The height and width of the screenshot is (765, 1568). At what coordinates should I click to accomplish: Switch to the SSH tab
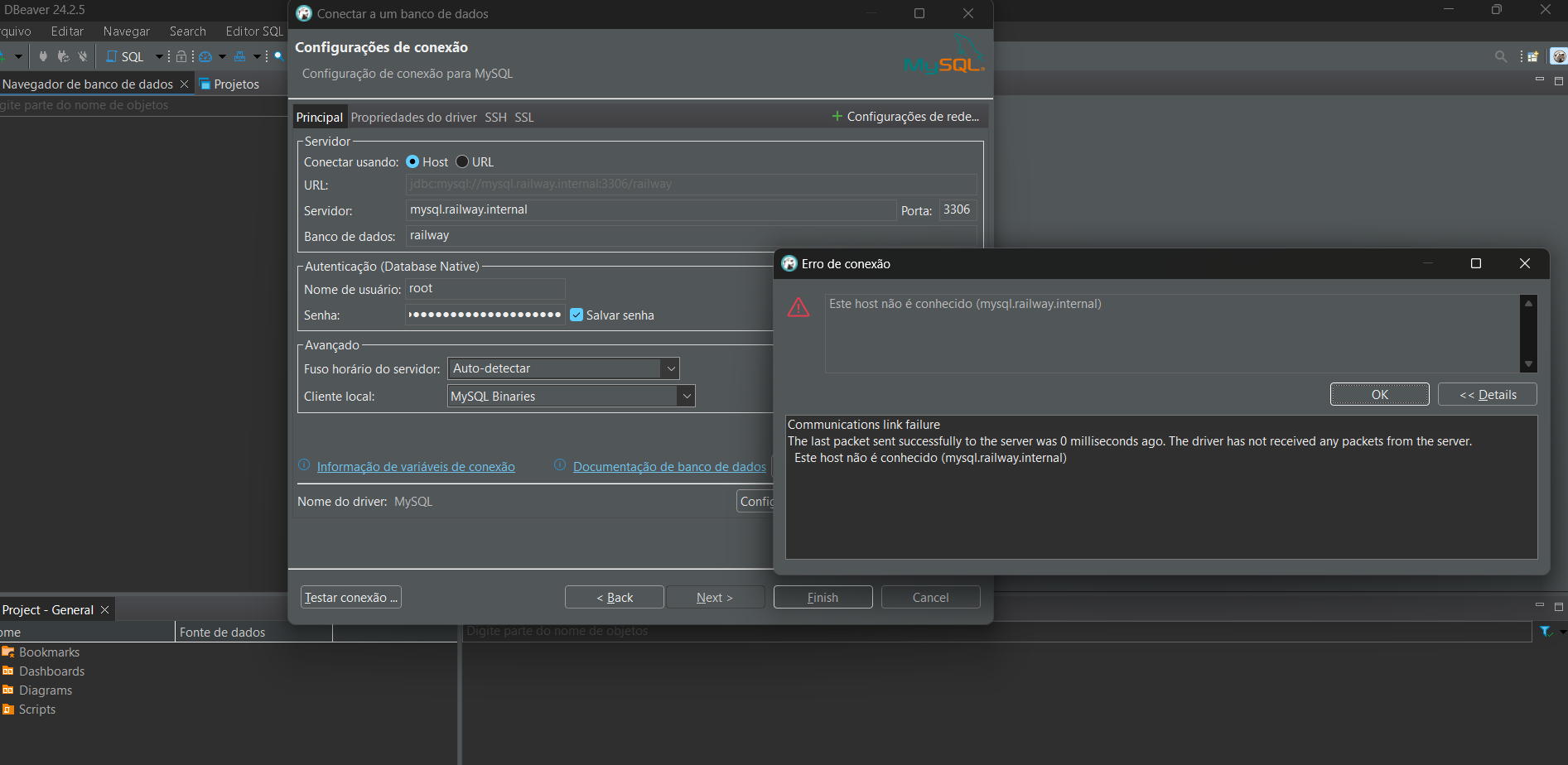pyautogui.click(x=495, y=118)
